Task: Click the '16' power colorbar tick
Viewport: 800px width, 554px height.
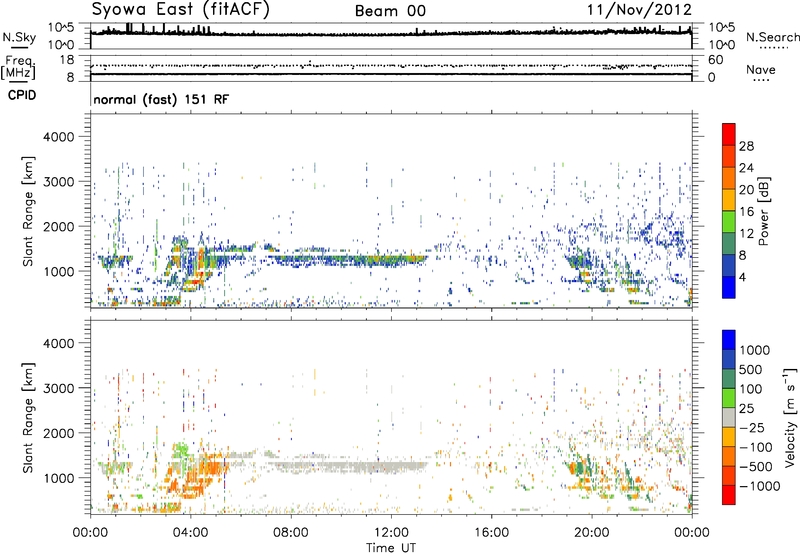Action: [x=746, y=212]
